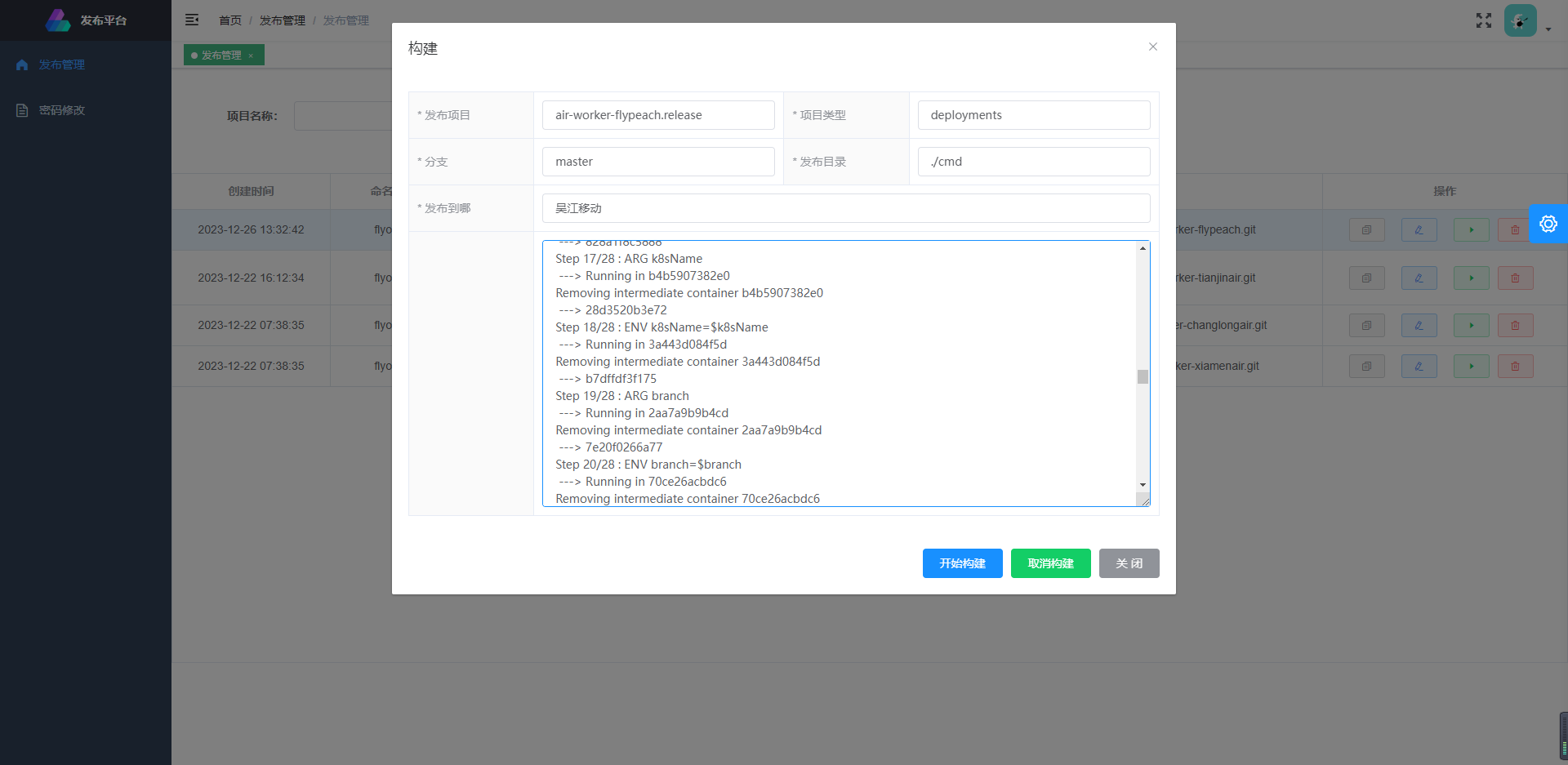Click the log line 'Step 17/28 : ARG k8sName'

[629, 259]
